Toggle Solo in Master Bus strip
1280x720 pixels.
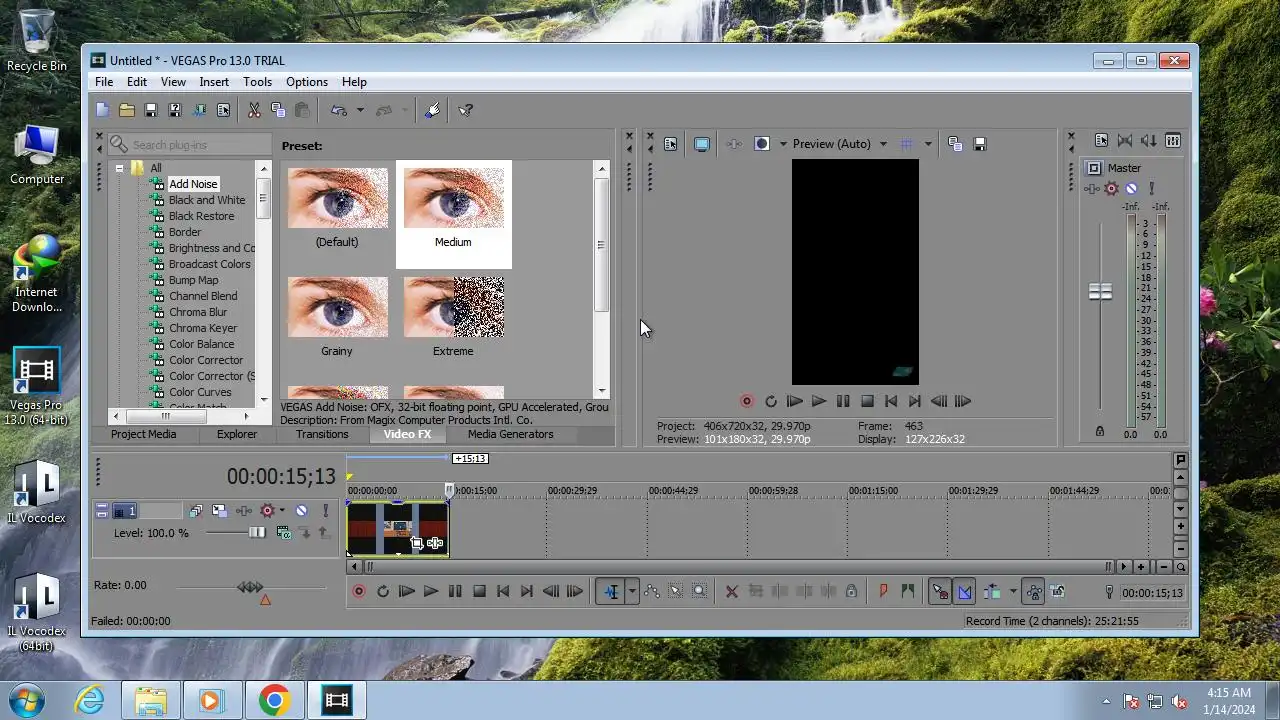[1151, 188]
